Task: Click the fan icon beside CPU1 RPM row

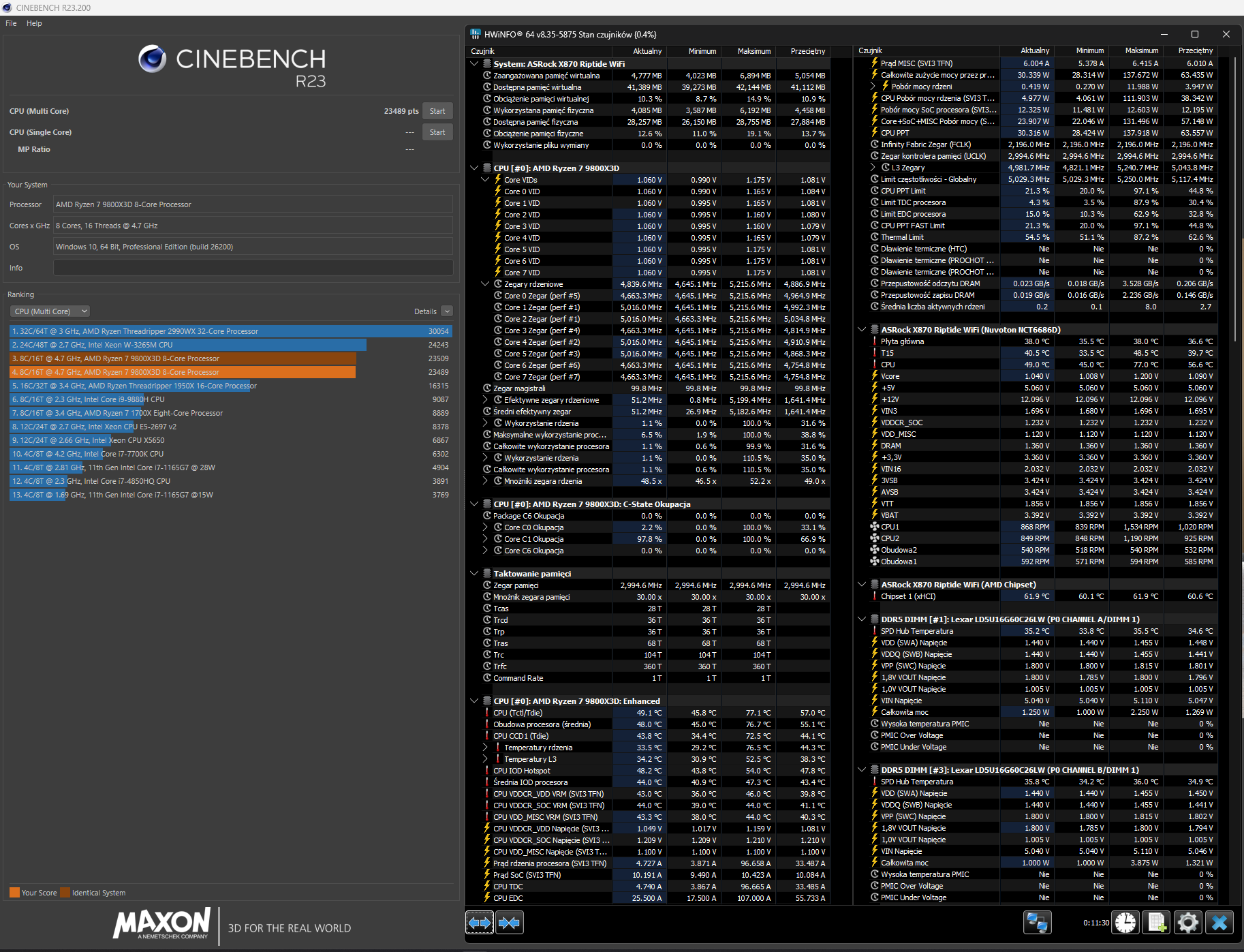Action: coord(875,527)
